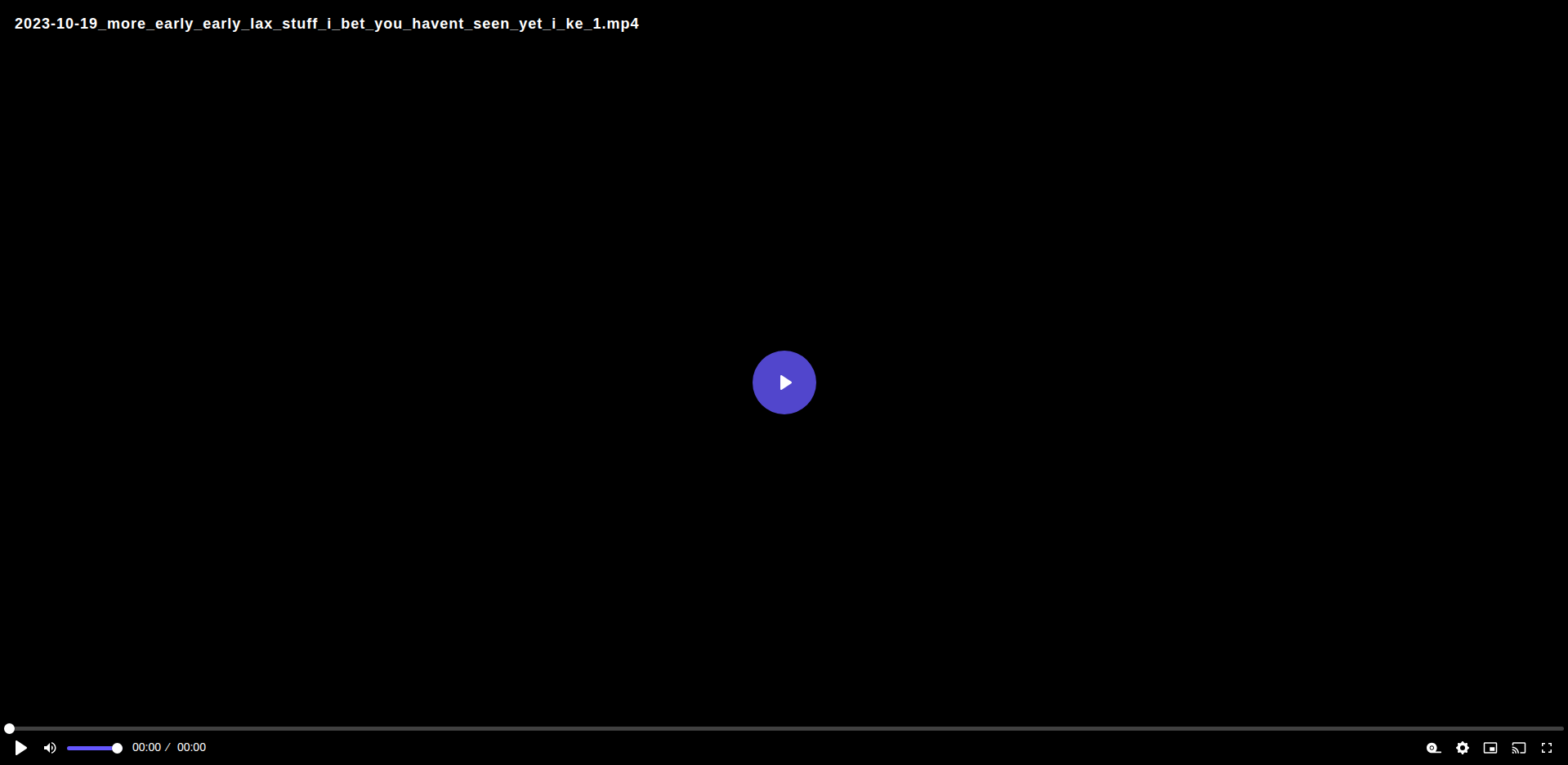This screenshot has height=765, width=1568.
Task: Mute audio using the speaker icon
Action: 50,748
